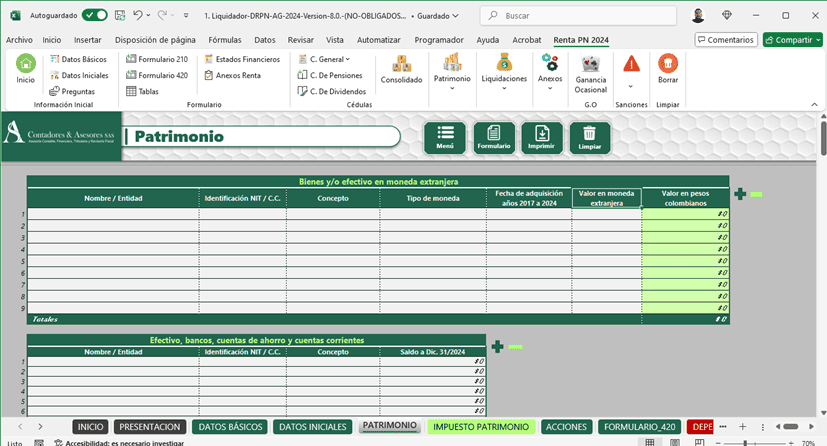This screenshot has height=446, width=827.
Task: Go to next sheet tab arrow
Action: (40, 426)
